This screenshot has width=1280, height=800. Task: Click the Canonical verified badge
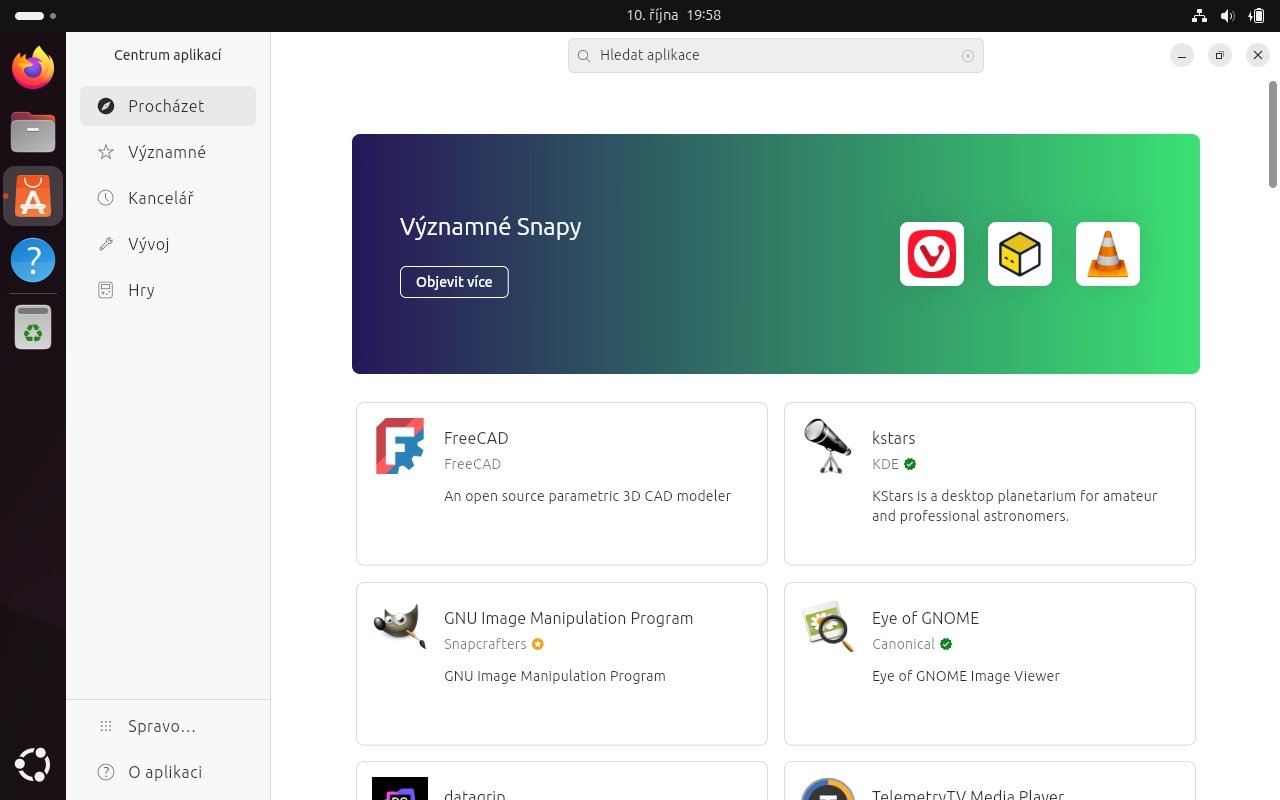(946, 644)
